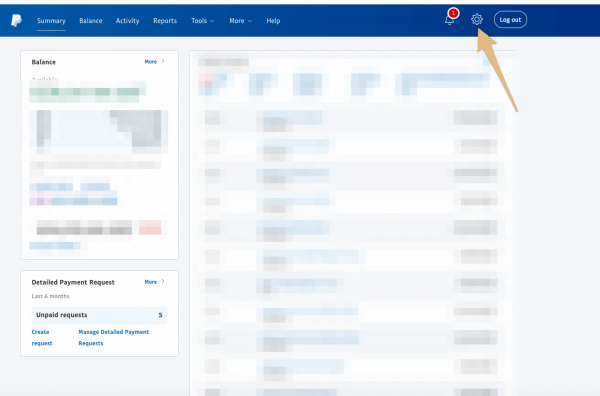Open the Summary tab
This screenshot has height=396, width=600.
tap(51, 21)
